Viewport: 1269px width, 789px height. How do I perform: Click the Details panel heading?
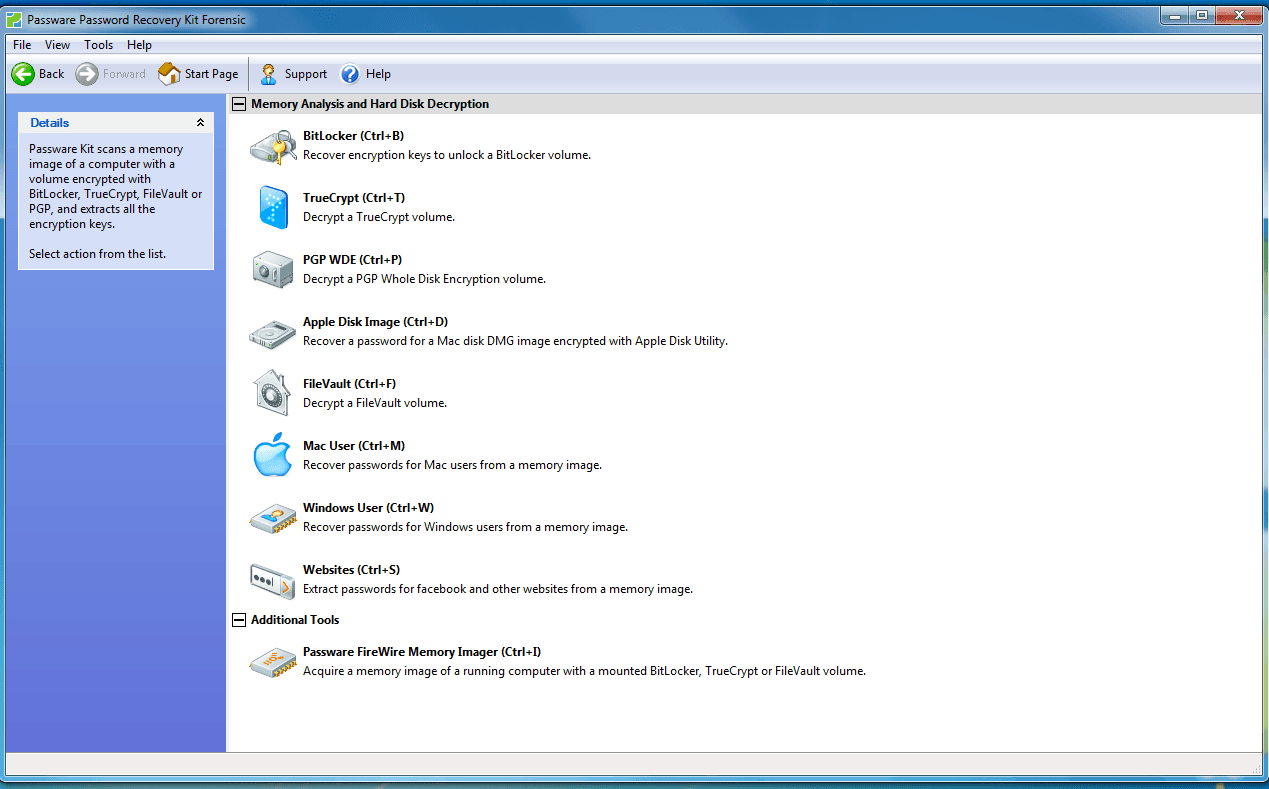[x=50, y=123]
